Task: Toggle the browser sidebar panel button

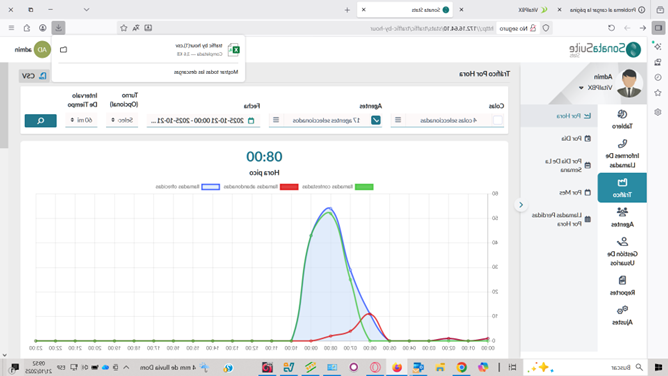Action: (x=659, y=28)
